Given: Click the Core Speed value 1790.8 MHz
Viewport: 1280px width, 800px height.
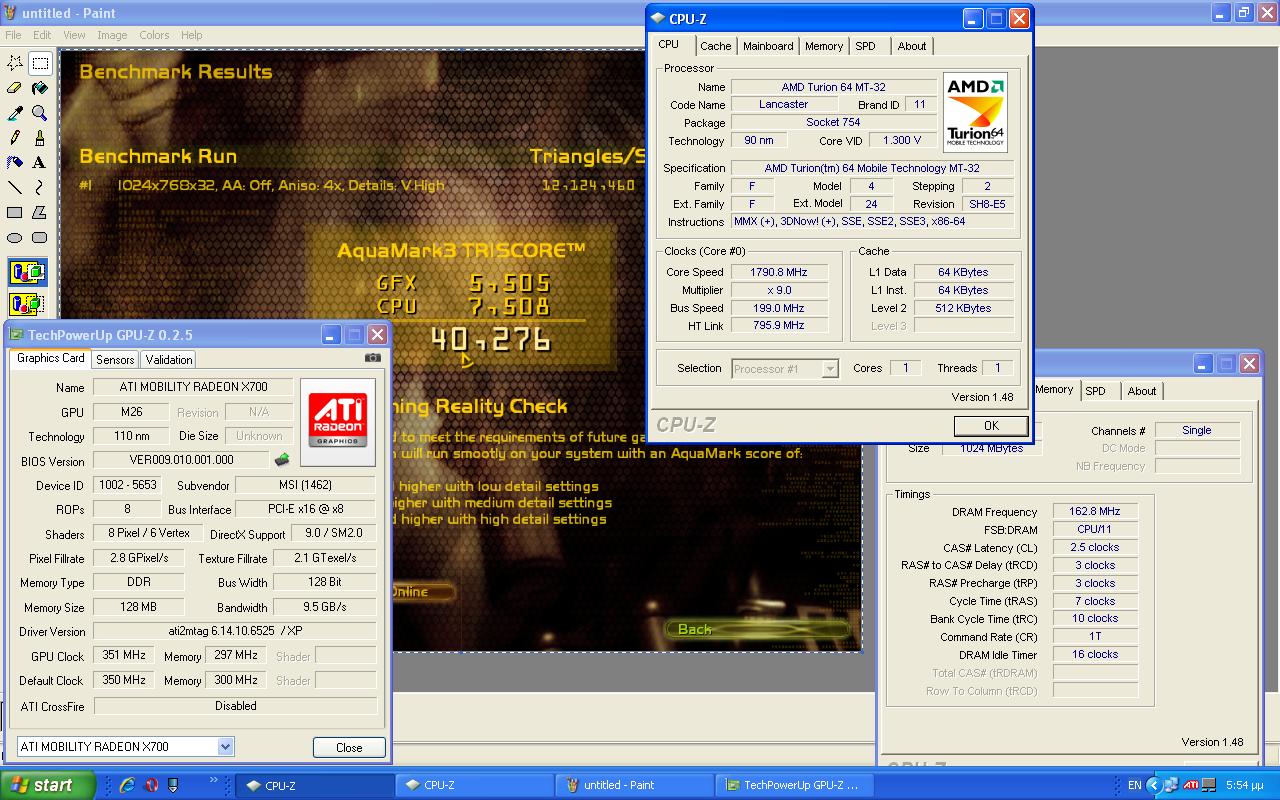Looking at the screenshot, I should pyautogui.click(x=779, y=272).
